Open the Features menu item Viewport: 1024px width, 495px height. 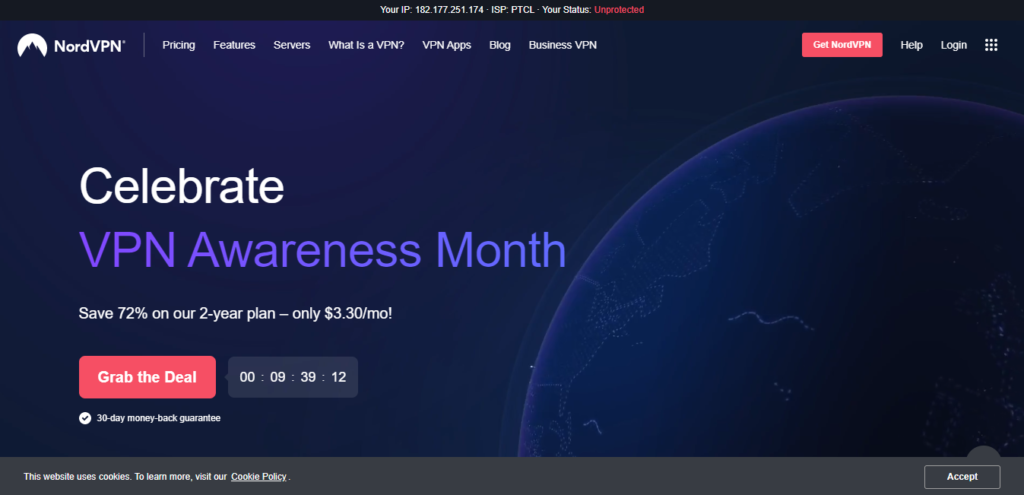tap(234, 45)
